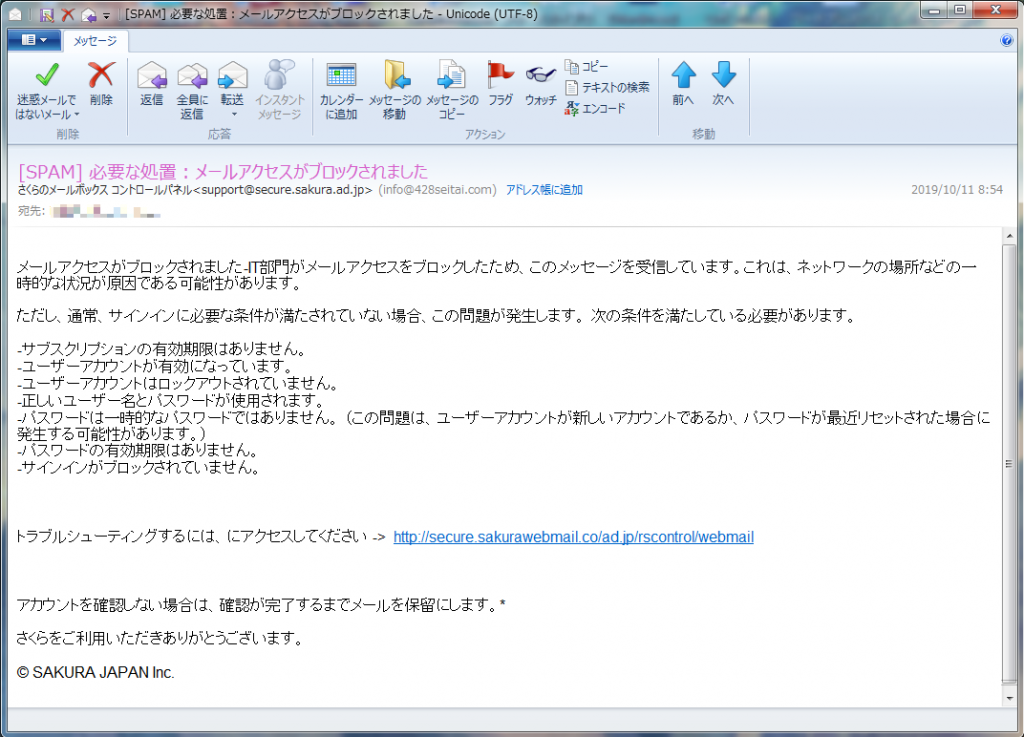Copy message to folder (メッセージのコピー)
This screenshot has width=1024, height=737.
452,90
